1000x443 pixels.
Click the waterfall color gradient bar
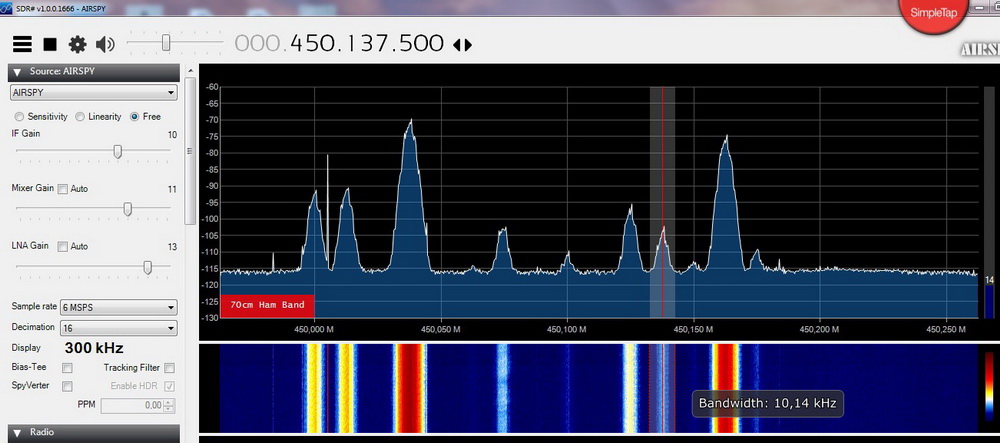click(x=989, y=389)
